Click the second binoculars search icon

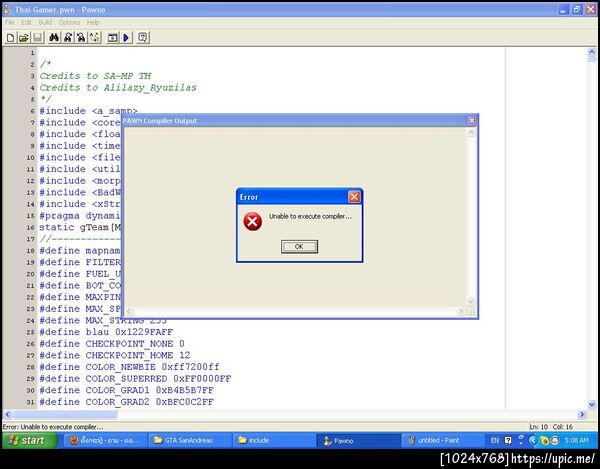pos(68,37)
